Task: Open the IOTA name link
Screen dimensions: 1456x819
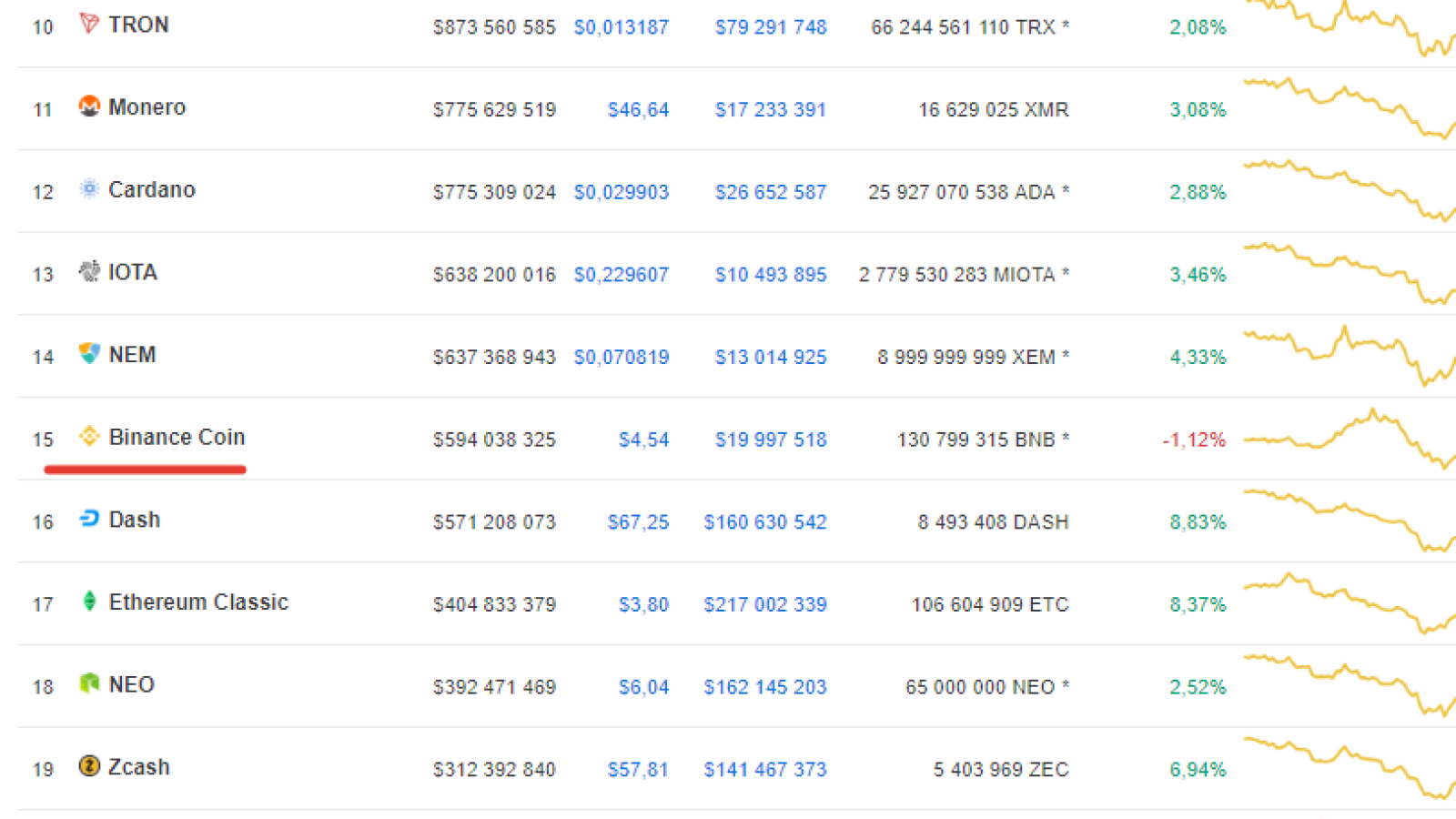Action: 133,272
